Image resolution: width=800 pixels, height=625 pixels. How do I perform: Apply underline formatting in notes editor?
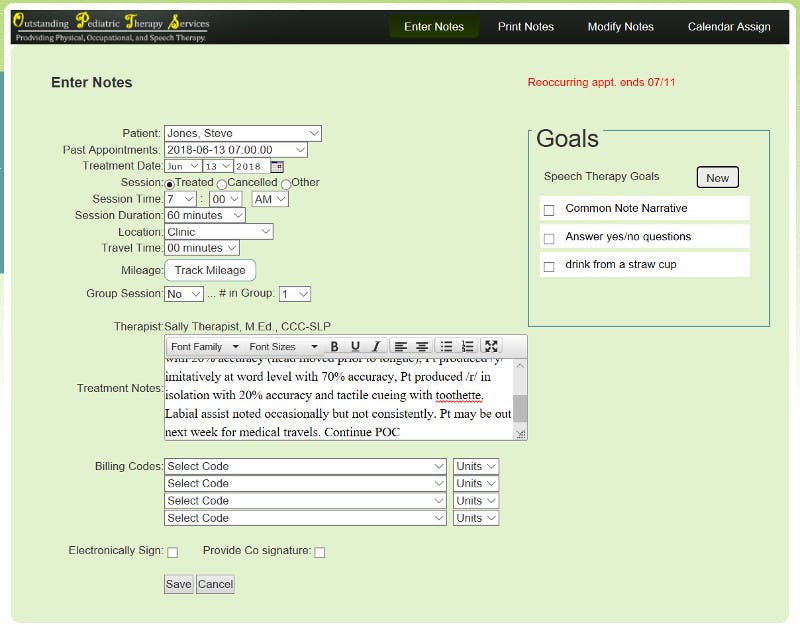(355, 346)
